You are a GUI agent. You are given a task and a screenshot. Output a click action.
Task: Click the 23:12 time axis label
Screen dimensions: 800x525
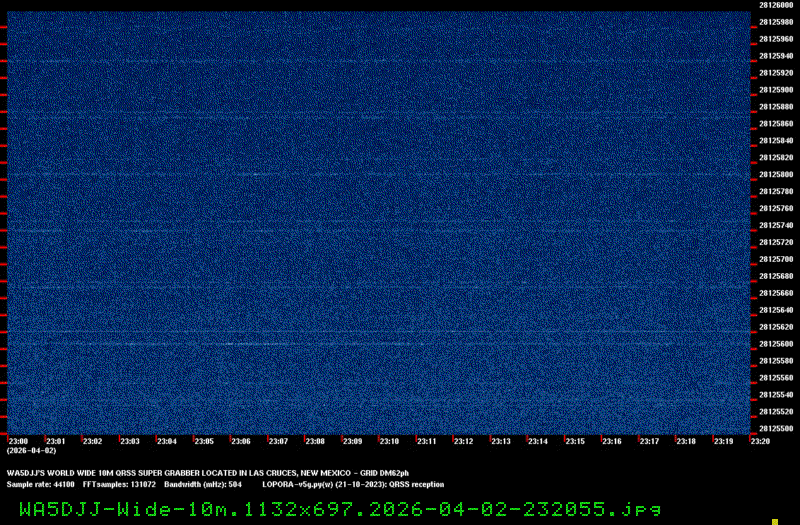pos(463,441)
